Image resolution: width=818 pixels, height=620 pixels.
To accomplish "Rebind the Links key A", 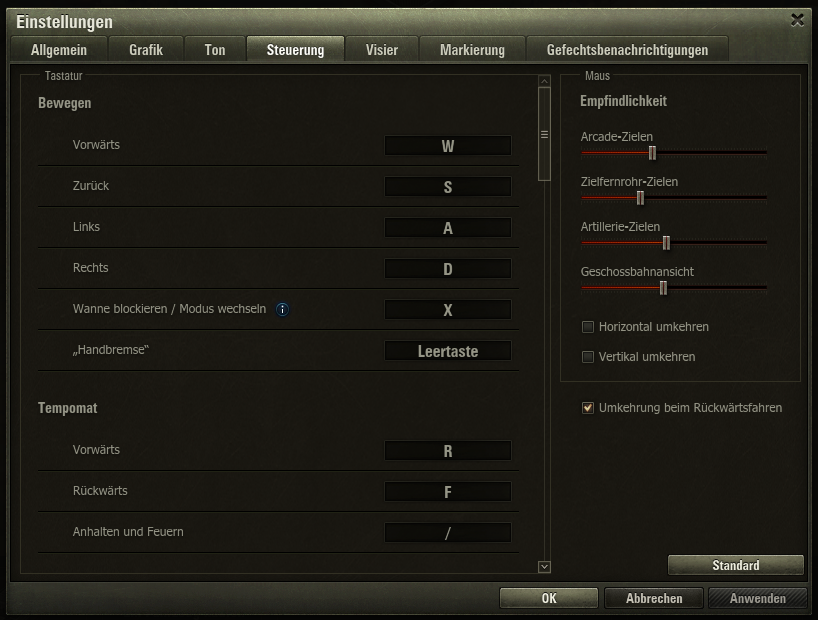I will [x=448, y=228].
